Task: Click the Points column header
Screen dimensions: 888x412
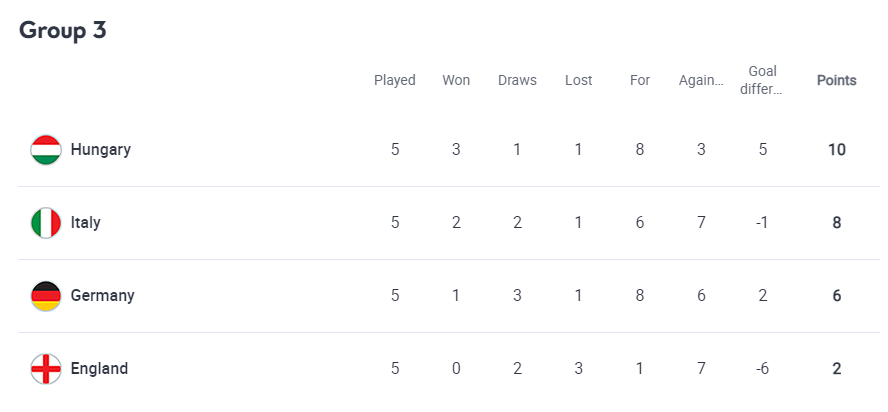Action: coord(837,80)
